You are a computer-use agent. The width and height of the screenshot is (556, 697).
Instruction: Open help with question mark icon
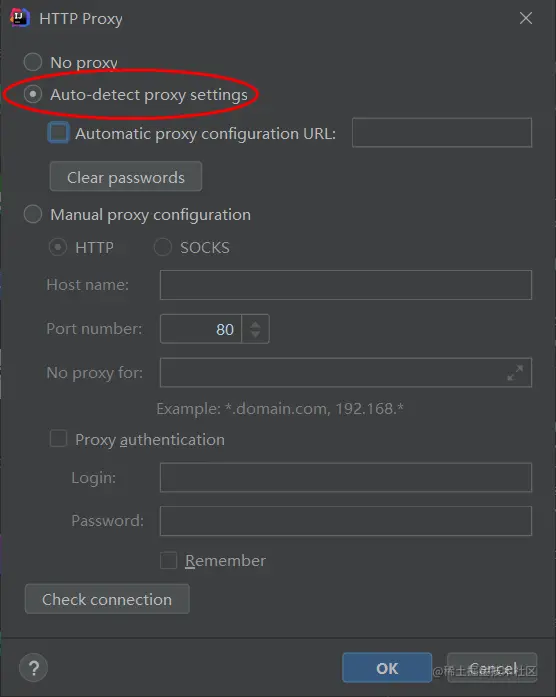(33, 668)
